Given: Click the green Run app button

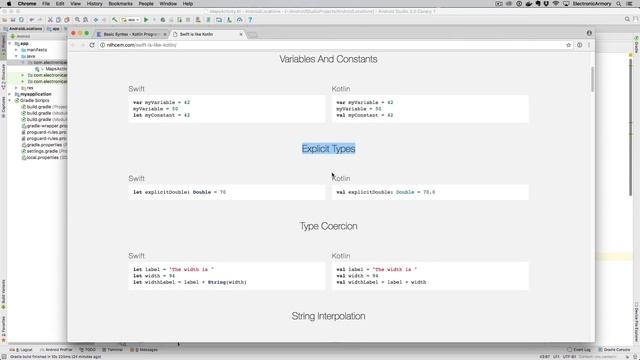Looking at the screenshot, I should pyautogui.click(x=146, y=20).
